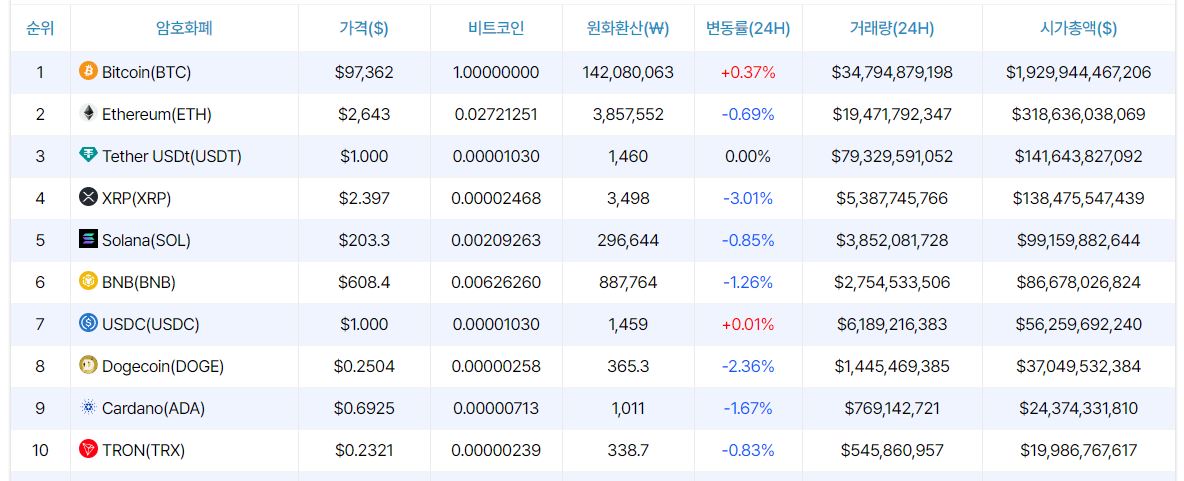Select won value 887,764

pos(628,282)
